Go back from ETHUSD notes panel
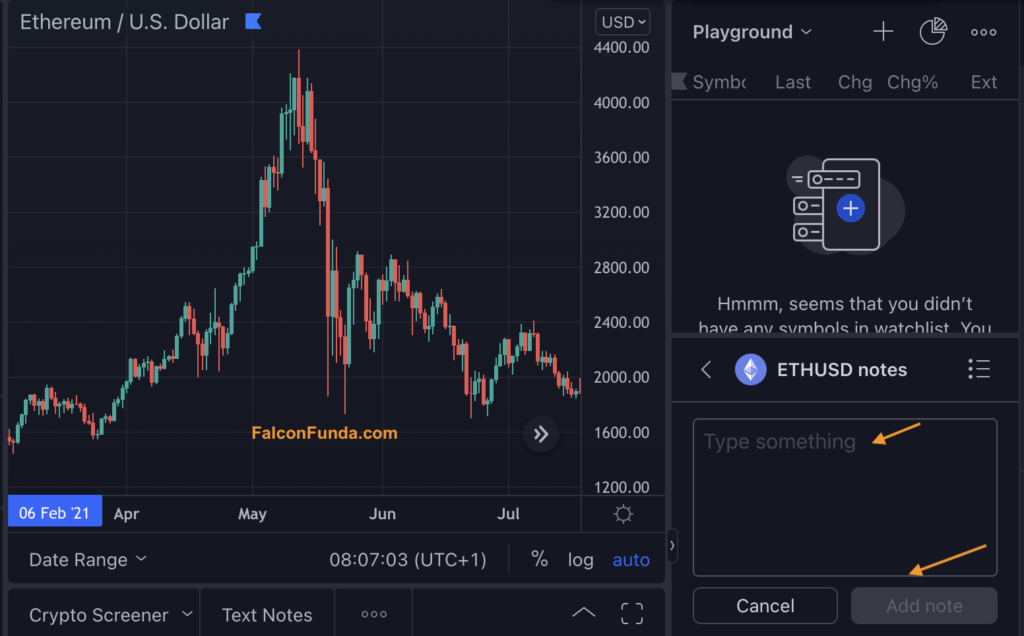Screen dimensions: 1024x636 [706, 369]
